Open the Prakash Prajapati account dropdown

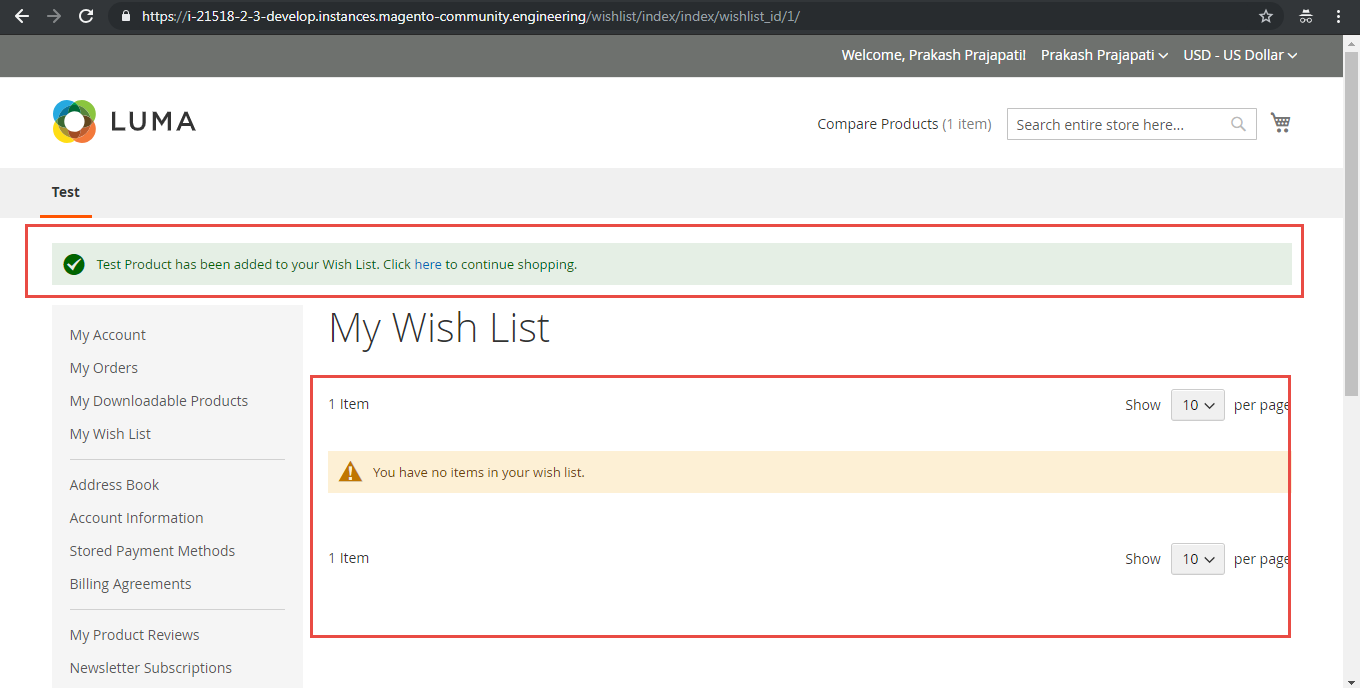click(1104, 55)
